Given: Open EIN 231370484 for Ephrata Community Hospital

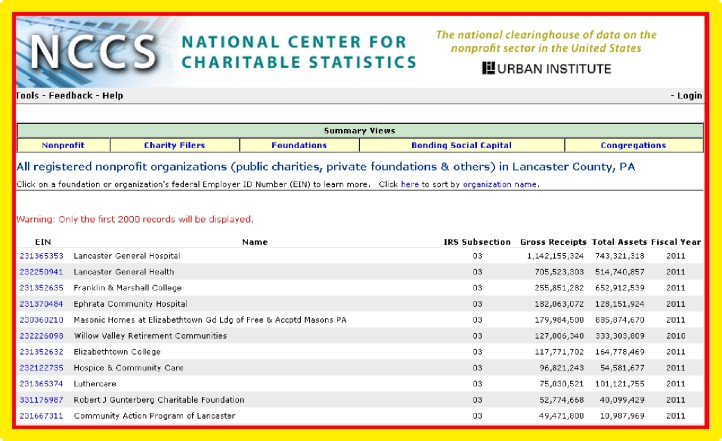Looking at the screenshot, I should point(42,303).
